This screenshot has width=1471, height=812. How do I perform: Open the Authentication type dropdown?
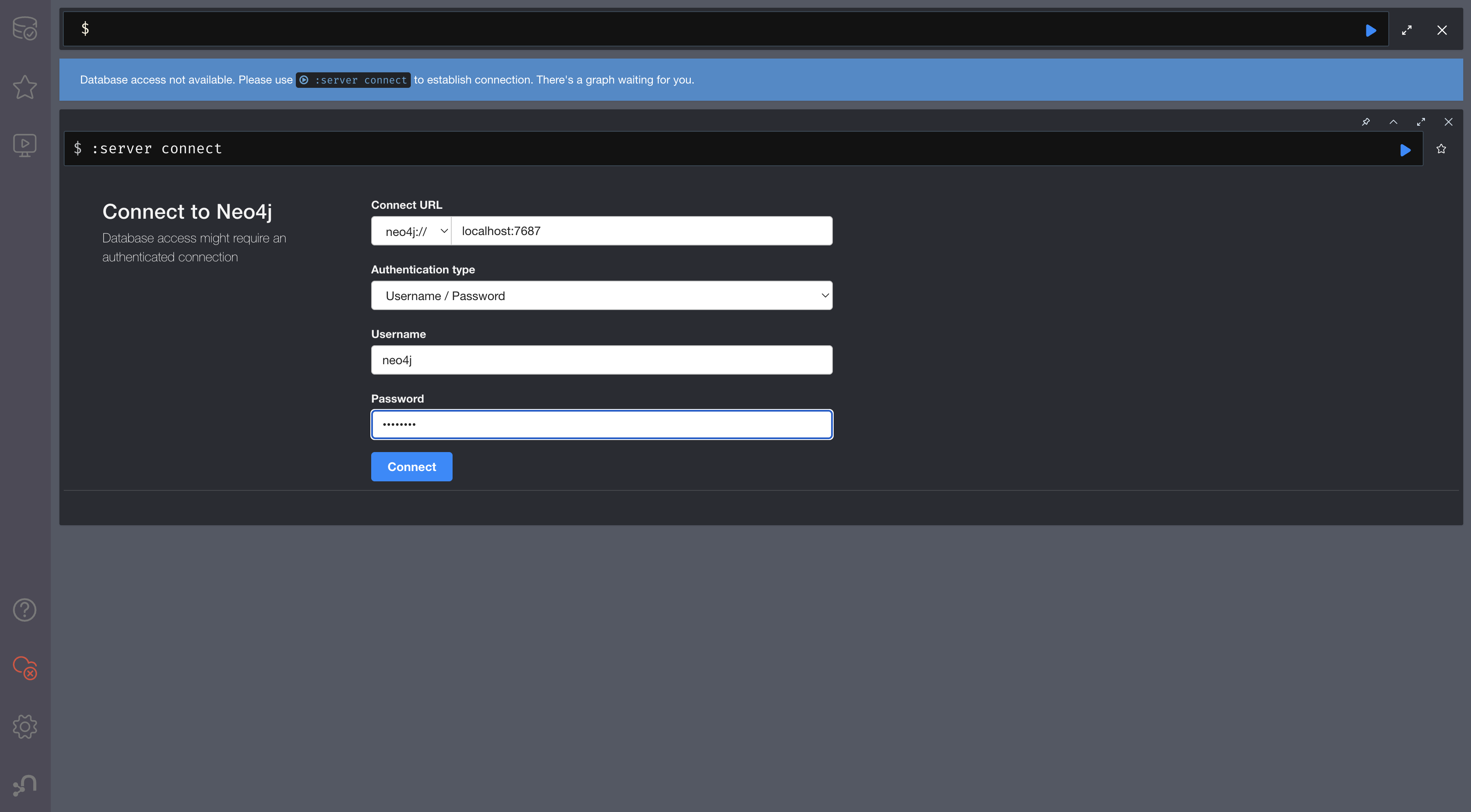601,296
